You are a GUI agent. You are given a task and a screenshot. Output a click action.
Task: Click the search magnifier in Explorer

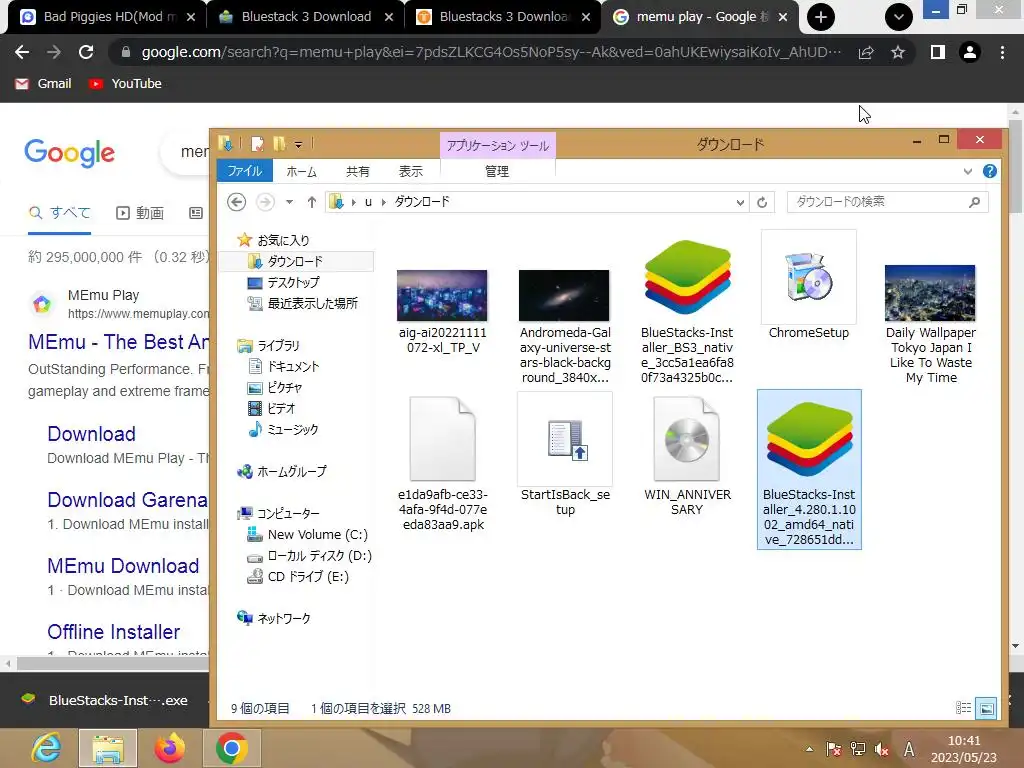[974, 202]
